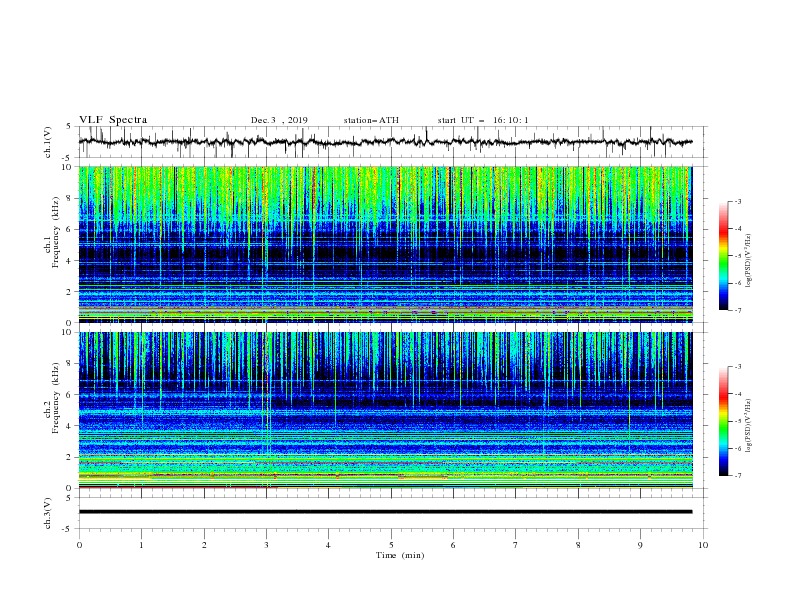Click the '8' tick label on the time axis

pos(578,545)
